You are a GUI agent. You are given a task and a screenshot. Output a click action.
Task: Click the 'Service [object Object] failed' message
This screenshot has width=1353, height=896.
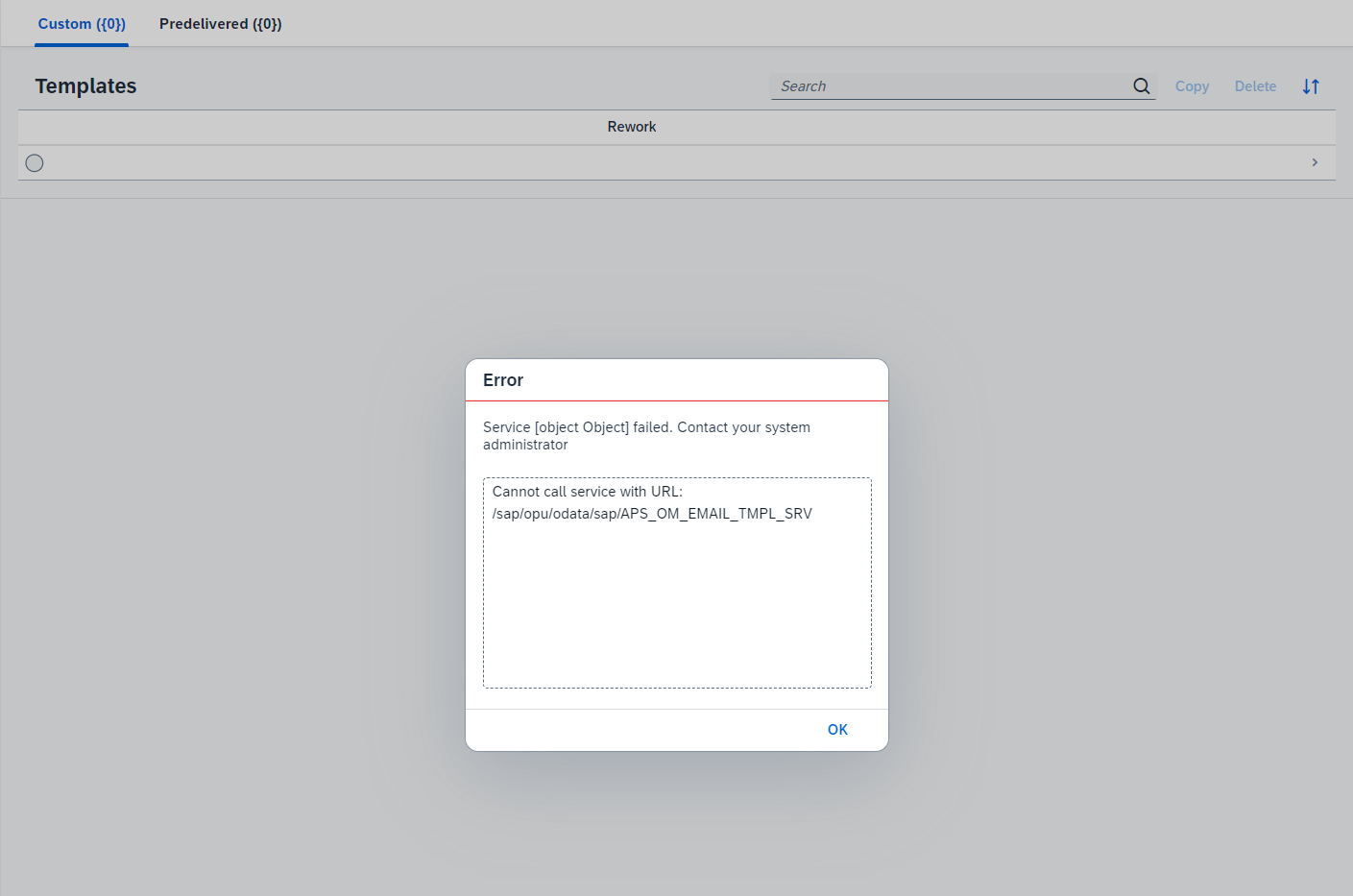tap(646, 436)
